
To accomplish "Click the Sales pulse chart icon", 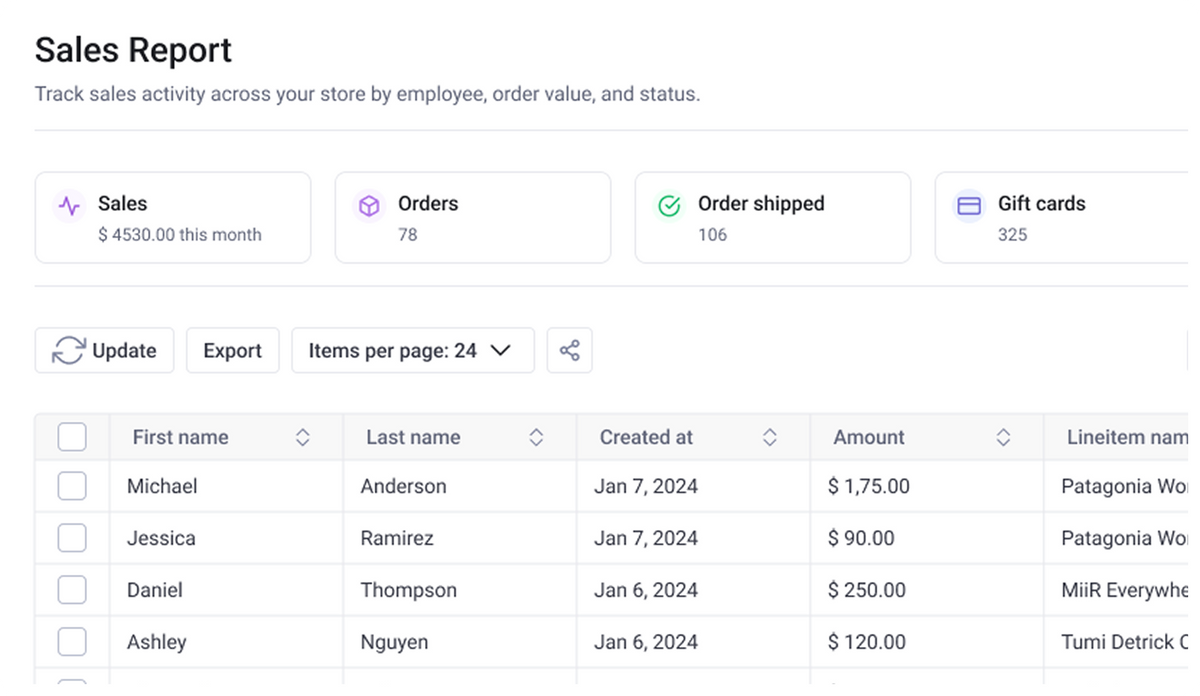I will (x=69, y=207).
